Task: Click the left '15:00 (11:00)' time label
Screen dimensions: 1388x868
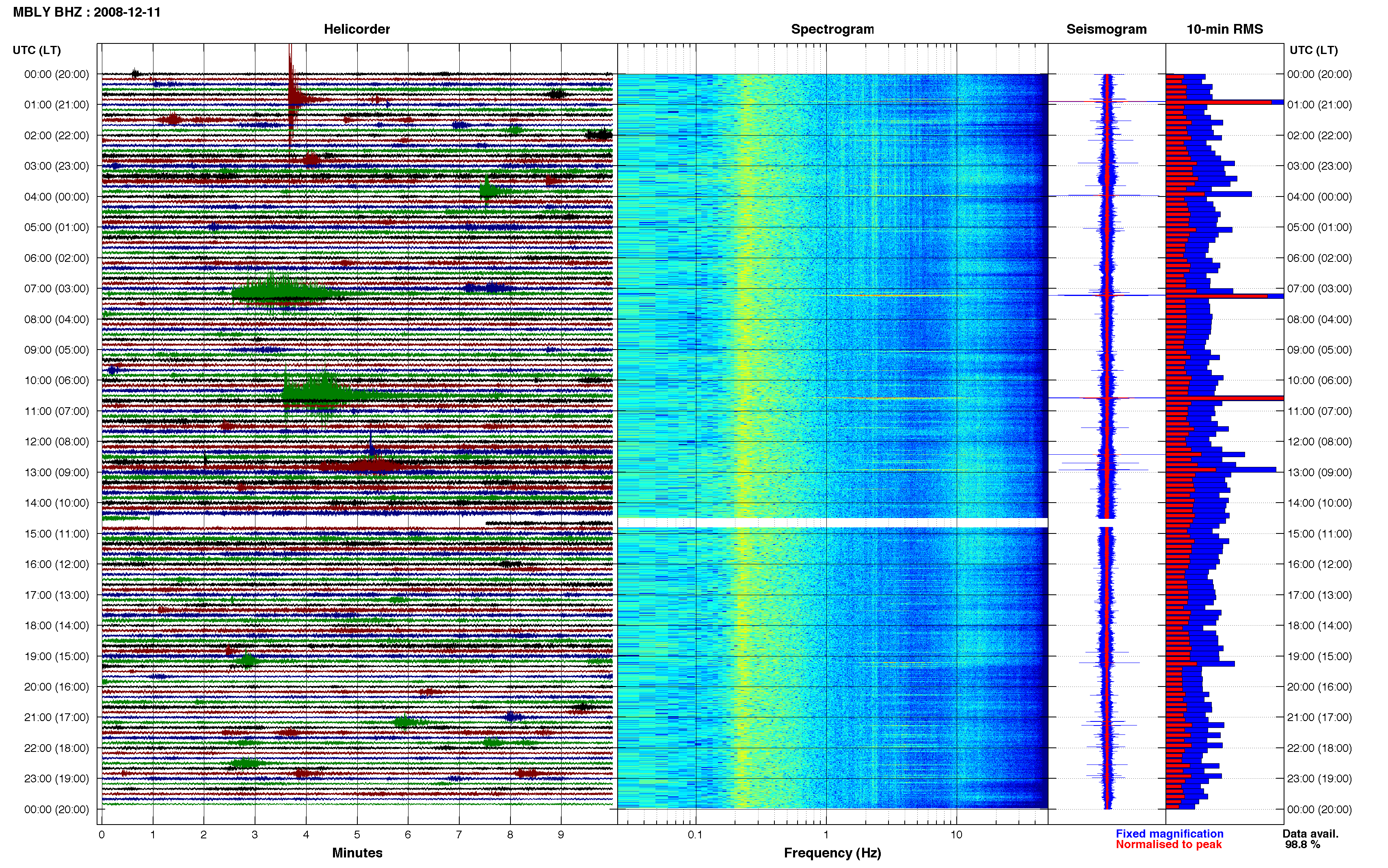Action: click(x=57, y=534)
